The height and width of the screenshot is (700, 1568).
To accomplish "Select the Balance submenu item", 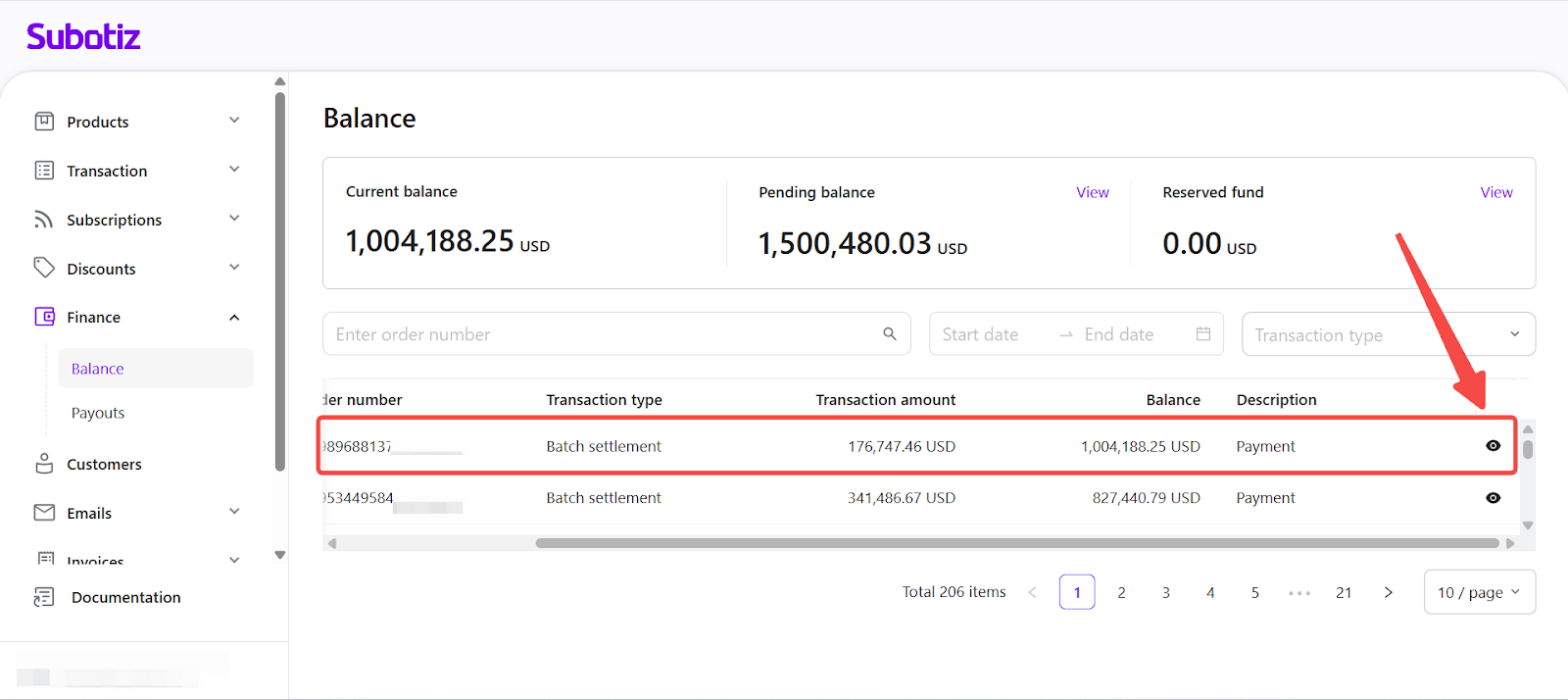I will tap(98, 369).
